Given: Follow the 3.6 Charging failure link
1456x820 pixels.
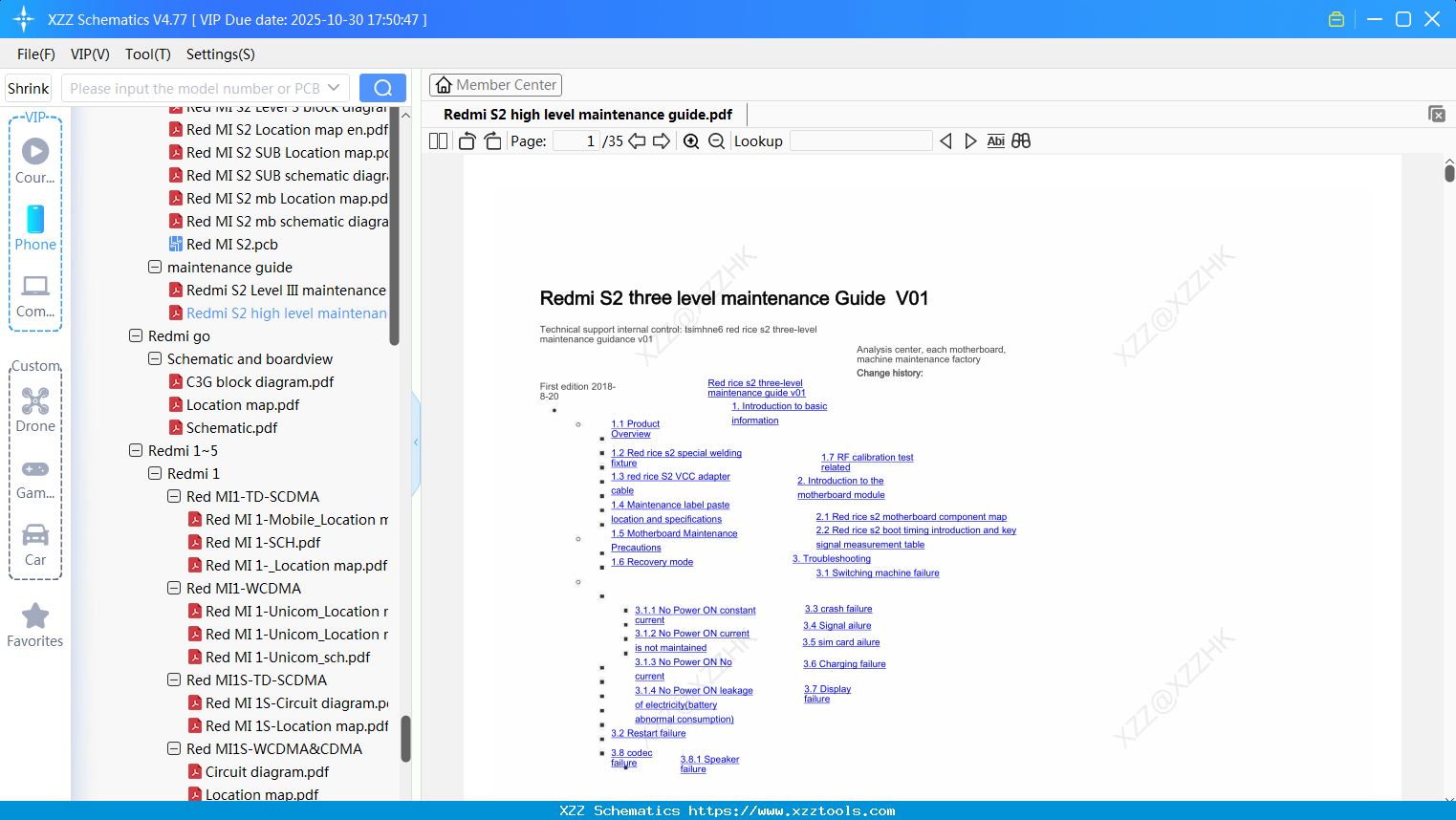Looking at the screenshot, I should click(x=844, y=664).
